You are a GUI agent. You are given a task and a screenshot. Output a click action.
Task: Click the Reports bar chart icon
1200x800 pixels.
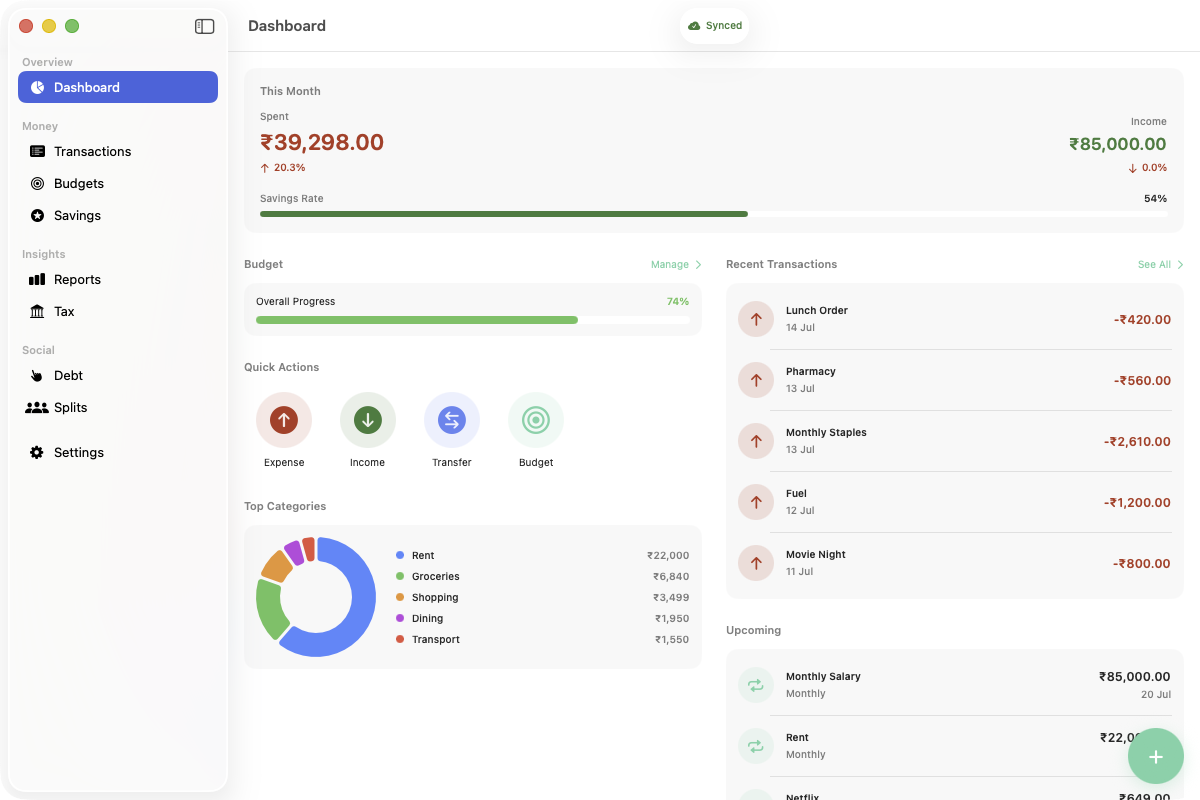(37, 279)
